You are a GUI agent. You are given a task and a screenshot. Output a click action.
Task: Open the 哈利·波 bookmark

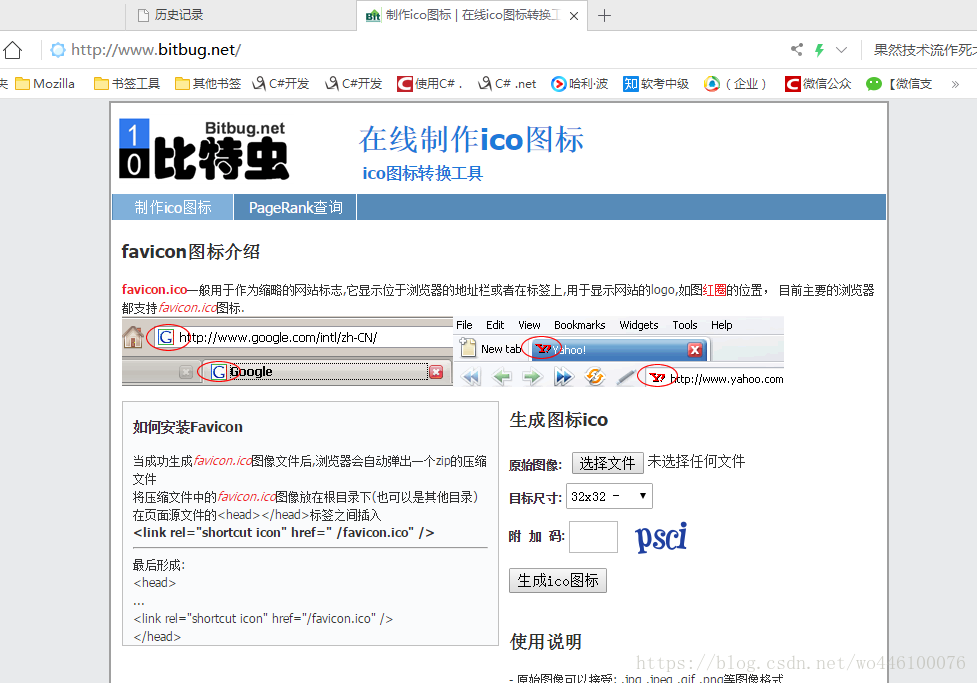(579, 84)
